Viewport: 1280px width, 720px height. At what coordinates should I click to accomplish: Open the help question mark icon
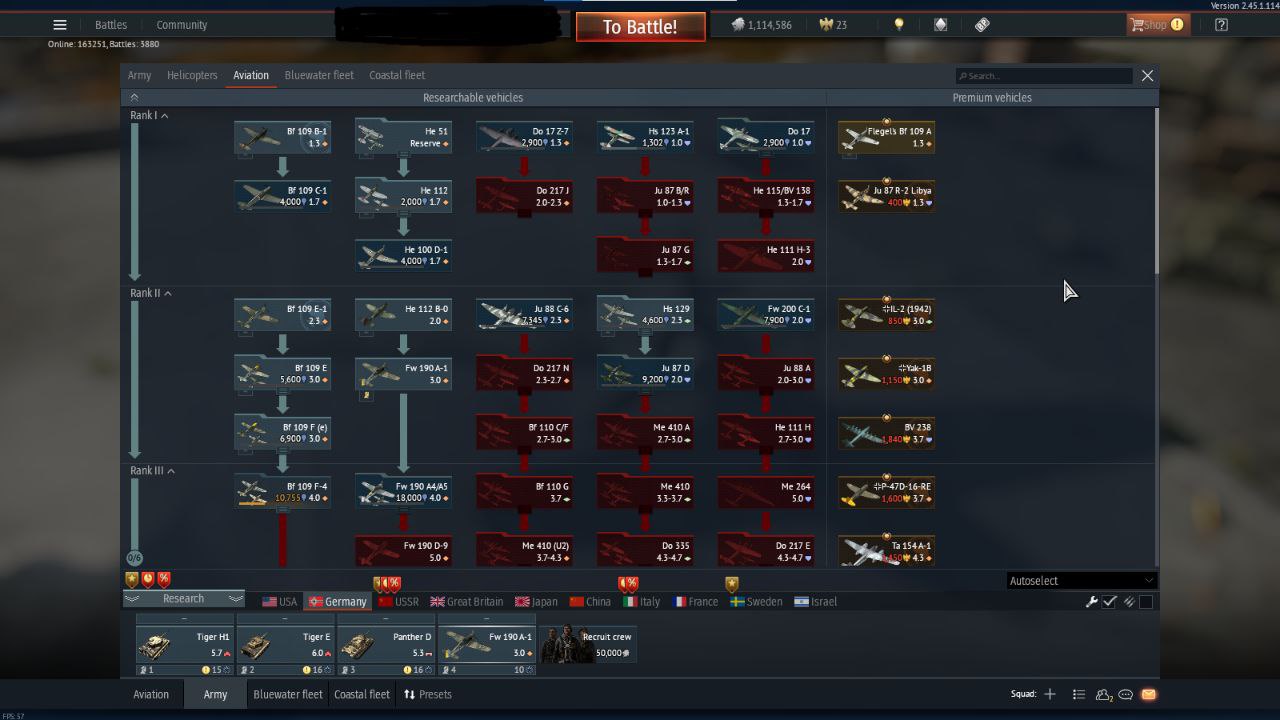pyautogui.click(x=1221, y=25)
